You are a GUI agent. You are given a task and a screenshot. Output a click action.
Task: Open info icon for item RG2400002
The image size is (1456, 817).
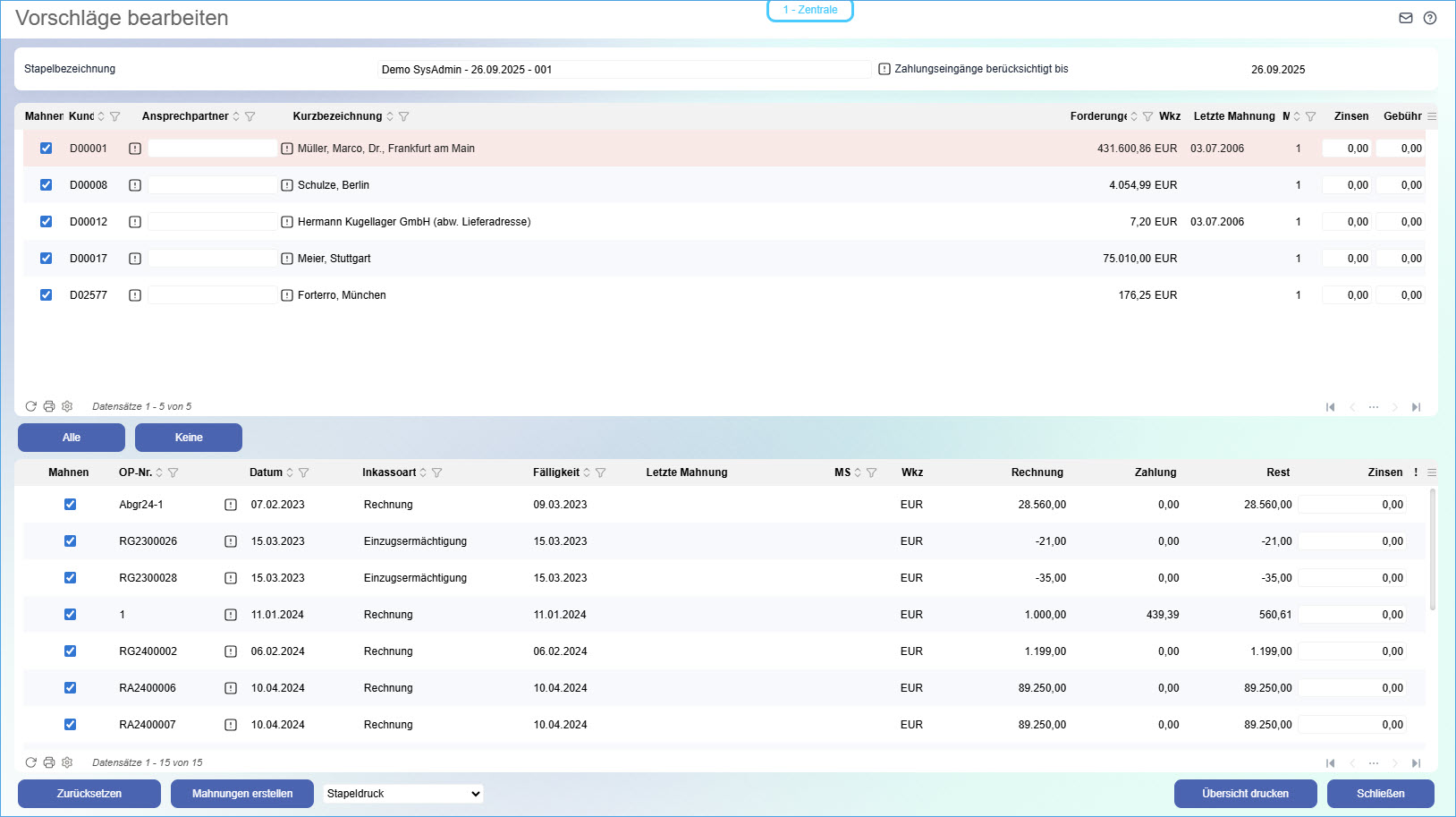[x=231, y=651]
